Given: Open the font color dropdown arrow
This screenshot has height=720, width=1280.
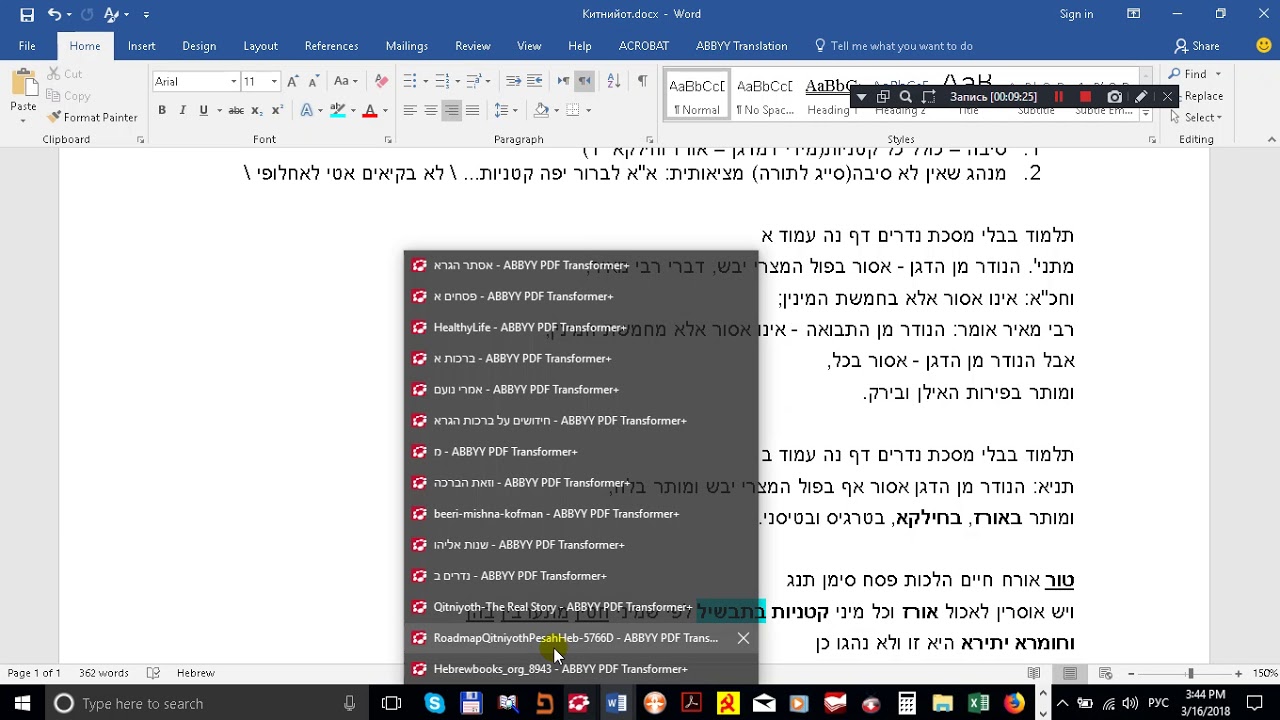Looking at the screenshot, I should point(385,110).
